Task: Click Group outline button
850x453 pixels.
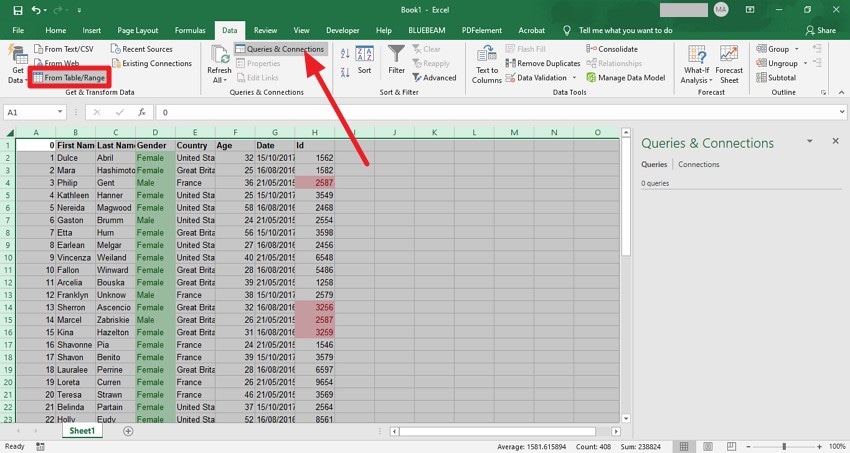Action: pyautogui.click(x=772, y=49)
